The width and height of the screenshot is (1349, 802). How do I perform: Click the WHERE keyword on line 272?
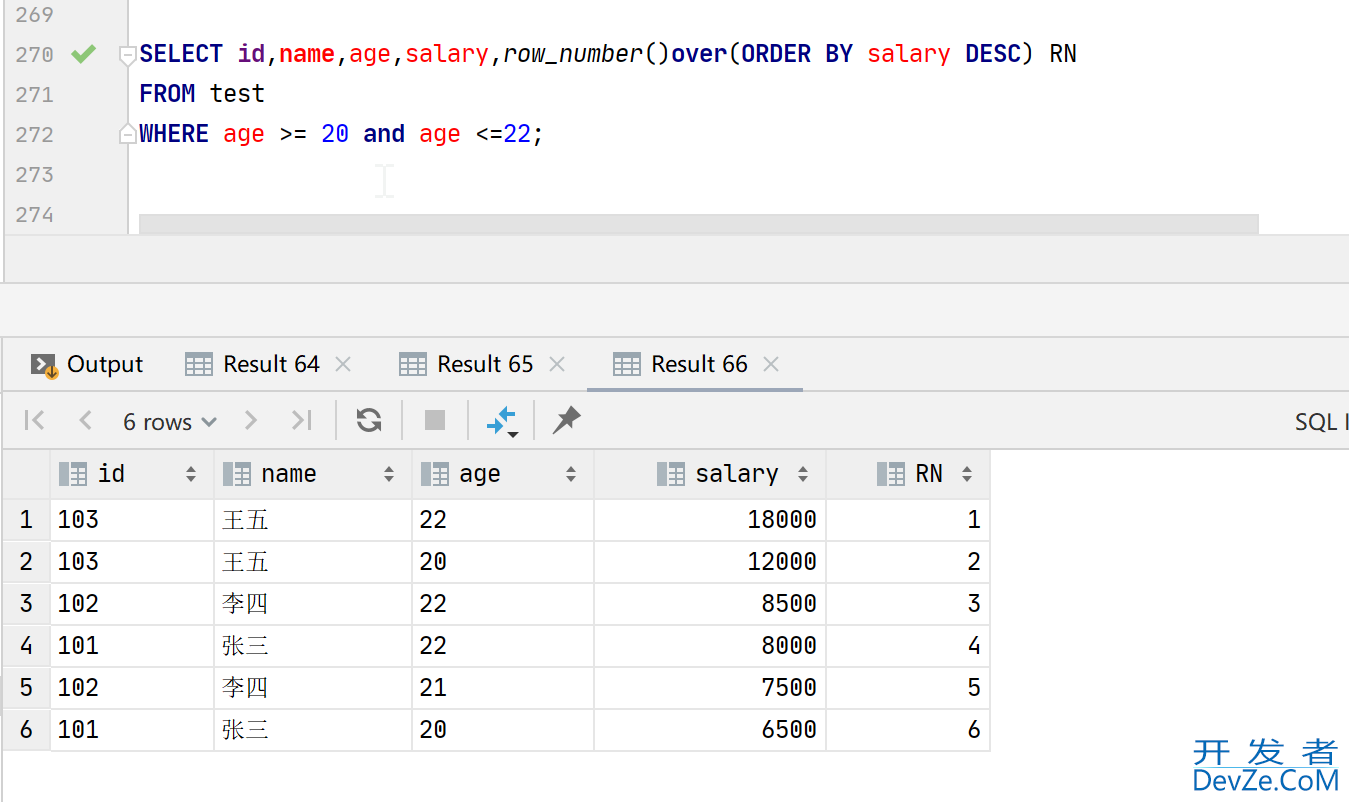(174, 134)
